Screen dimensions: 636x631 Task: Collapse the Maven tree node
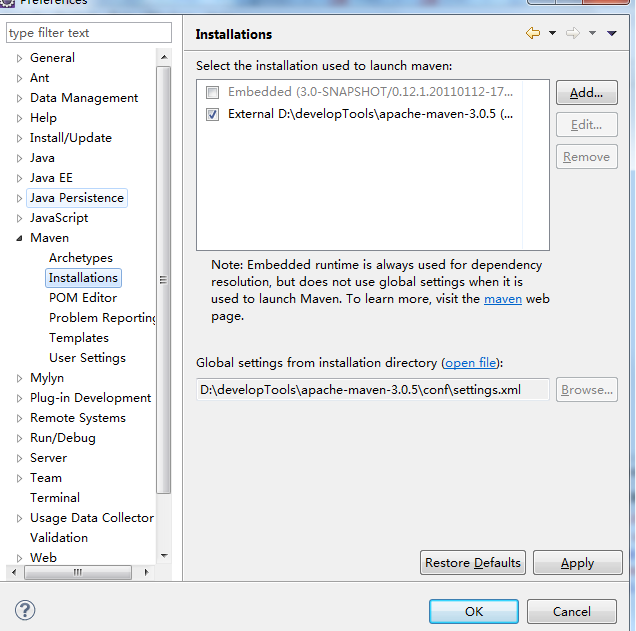[x=19, y=238]
